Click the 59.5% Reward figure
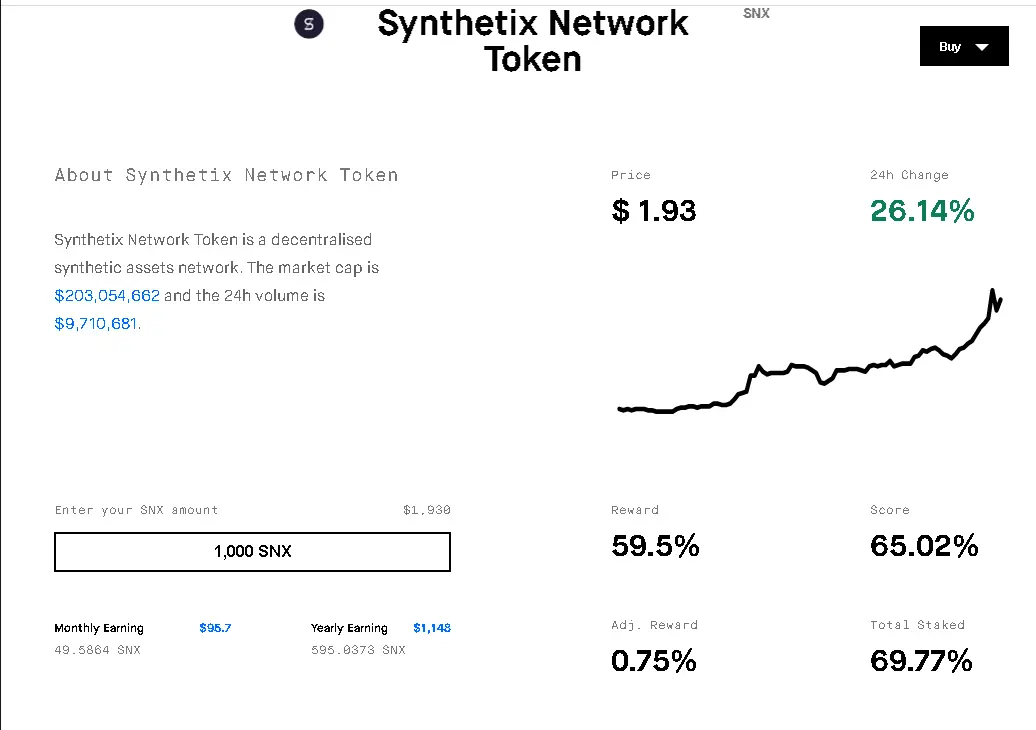This screenshot has height=730, width=1036. point(655,546)
